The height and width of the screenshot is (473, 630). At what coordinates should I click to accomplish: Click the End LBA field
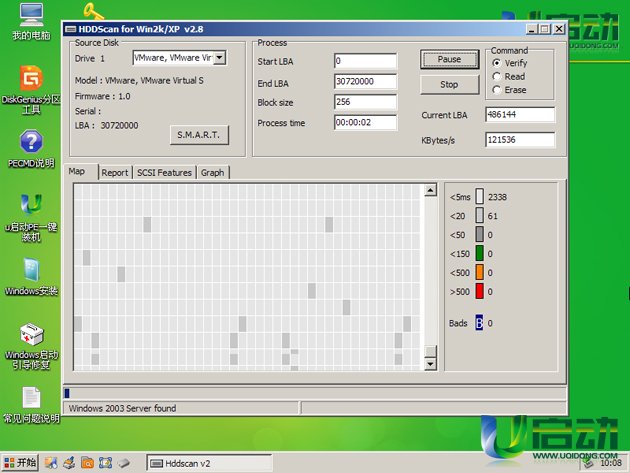pyautogui.click(x=365, y=81)
